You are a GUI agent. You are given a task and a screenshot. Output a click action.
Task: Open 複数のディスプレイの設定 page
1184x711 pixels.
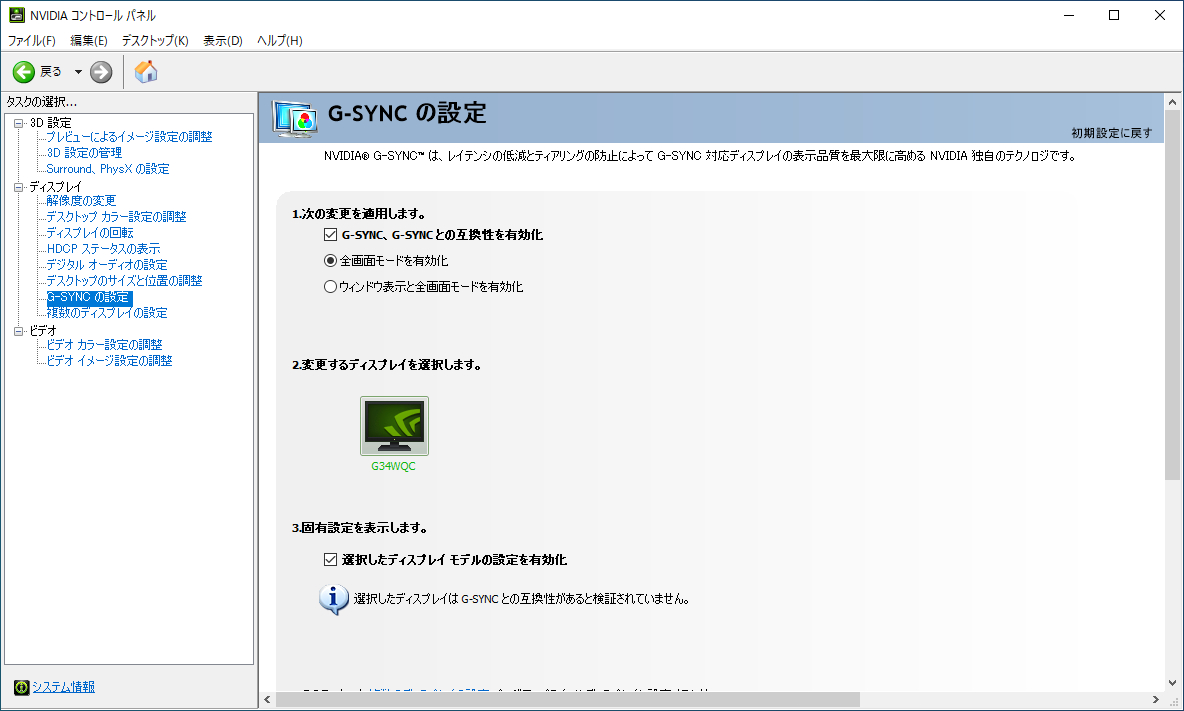(x=106, y=313)
